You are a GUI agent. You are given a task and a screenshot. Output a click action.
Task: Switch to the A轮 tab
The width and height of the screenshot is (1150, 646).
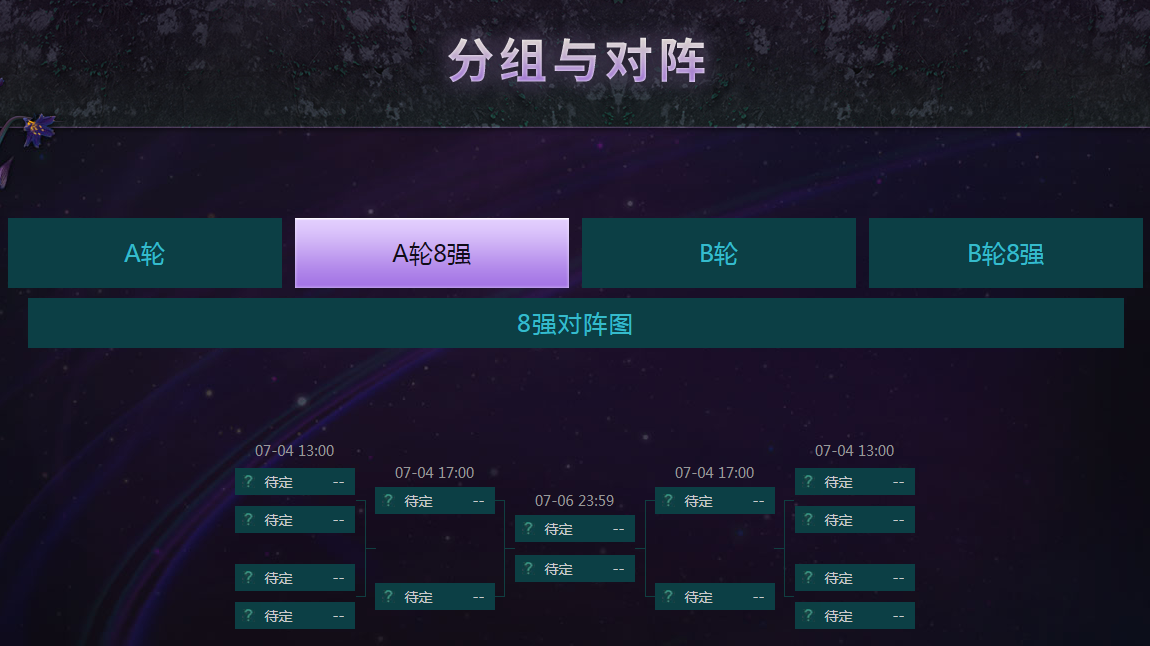pyautogui.click(x=144, y=253)
